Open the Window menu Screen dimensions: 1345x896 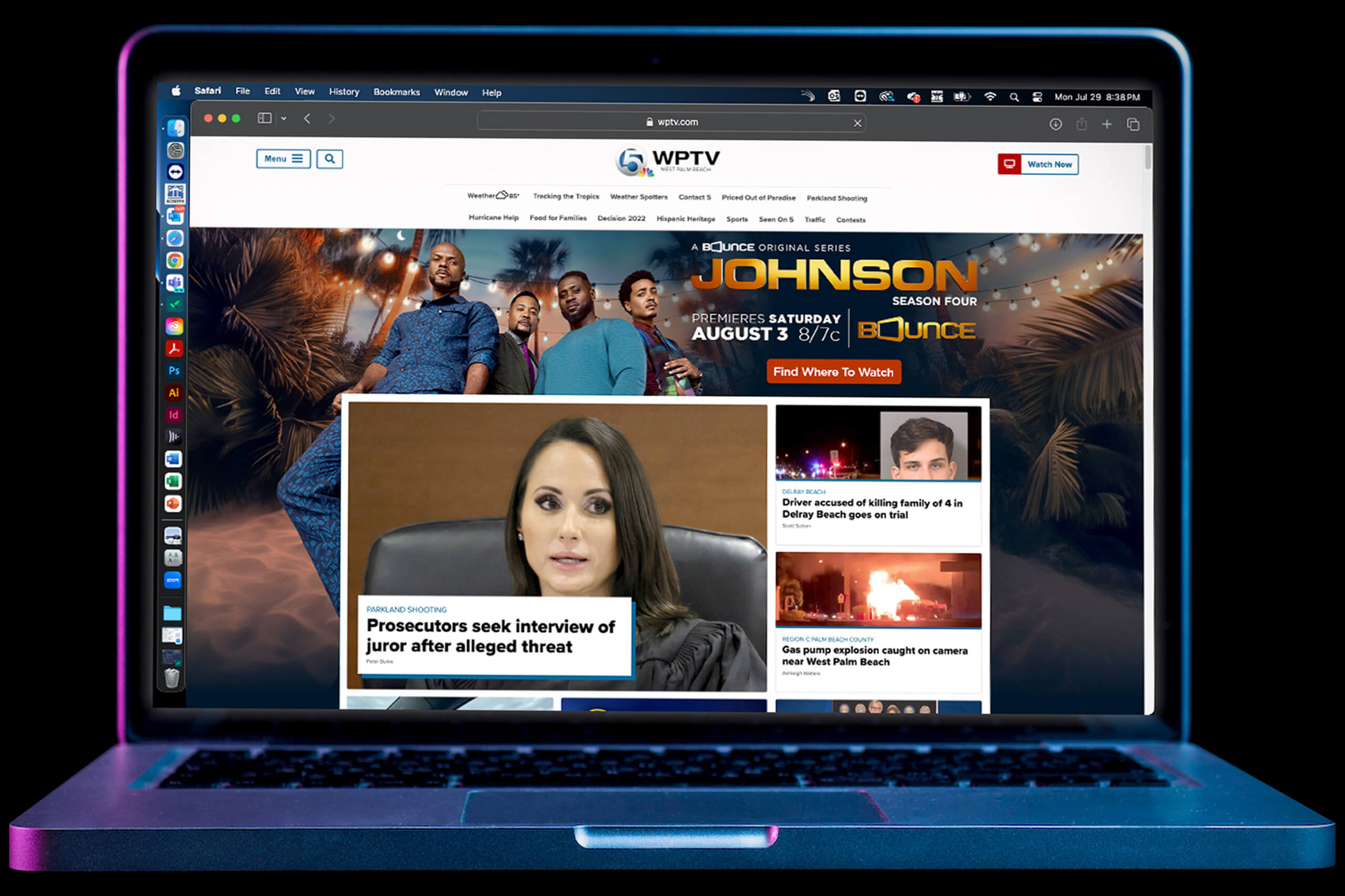451,92
